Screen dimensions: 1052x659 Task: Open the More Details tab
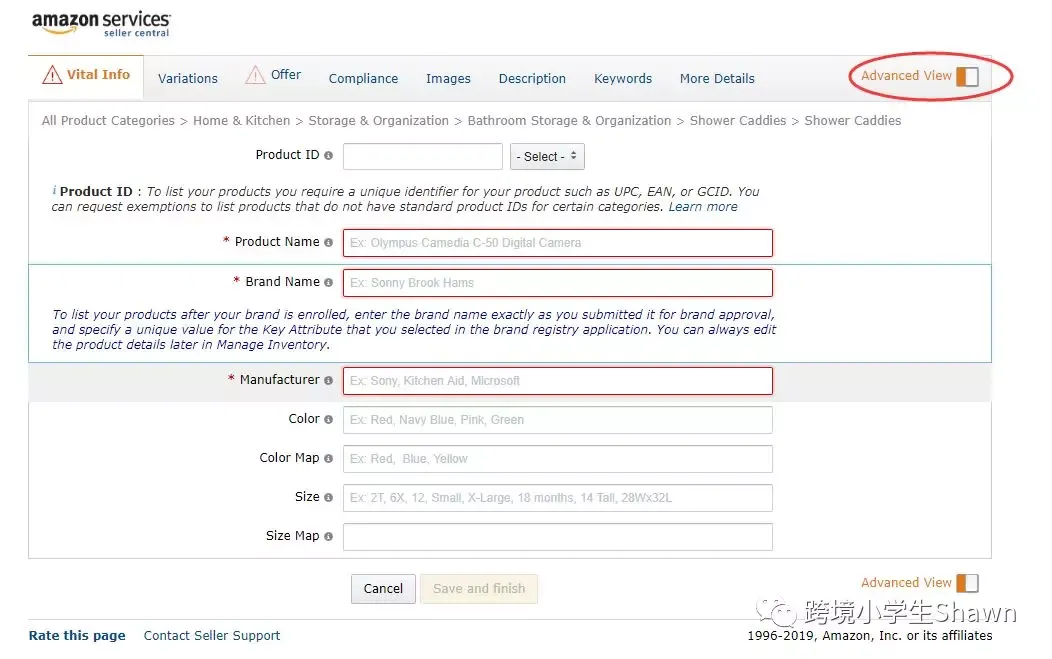coord(717,79)
